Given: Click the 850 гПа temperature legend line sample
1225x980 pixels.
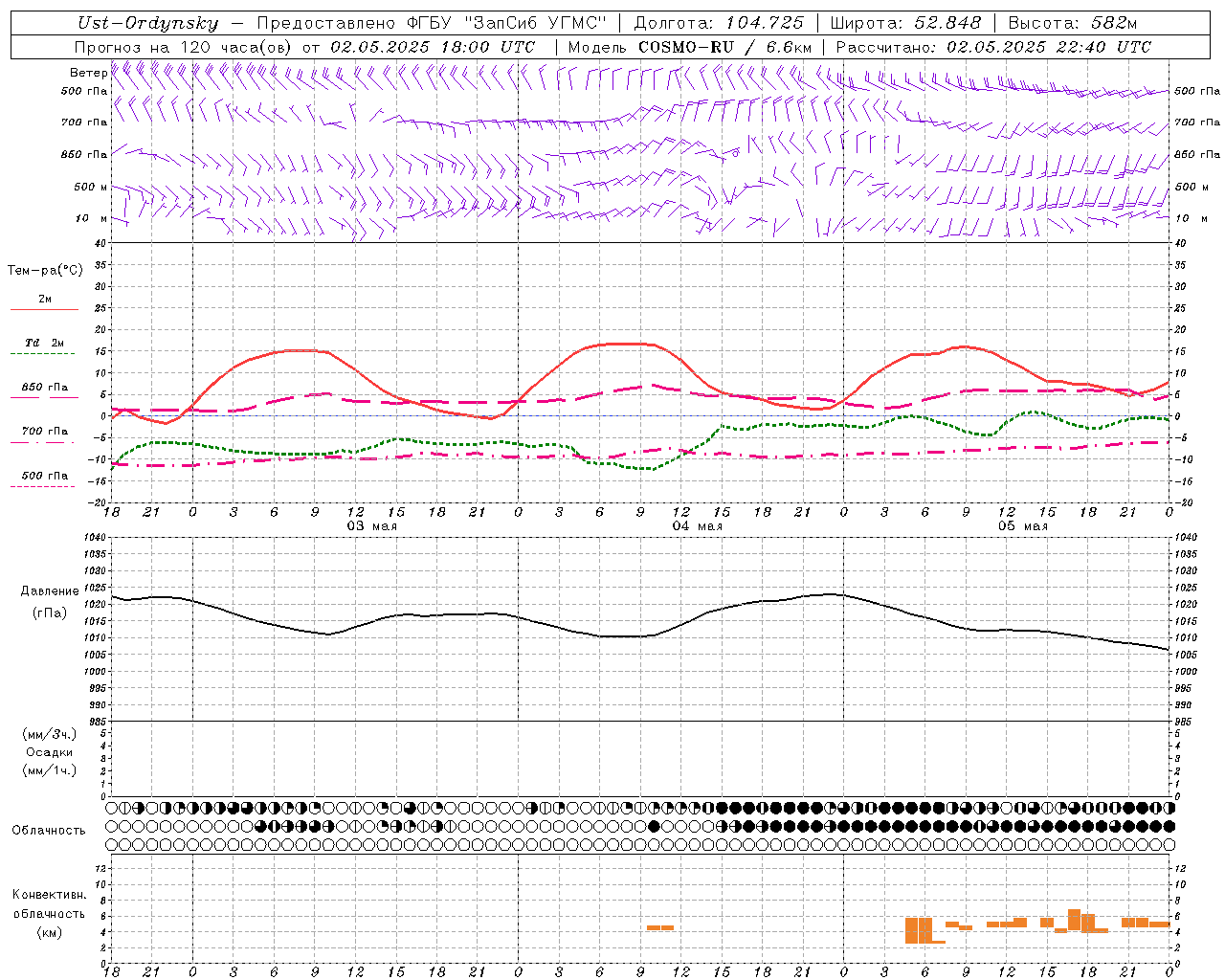Looking at the screenshot, I should tap(44, 397).
